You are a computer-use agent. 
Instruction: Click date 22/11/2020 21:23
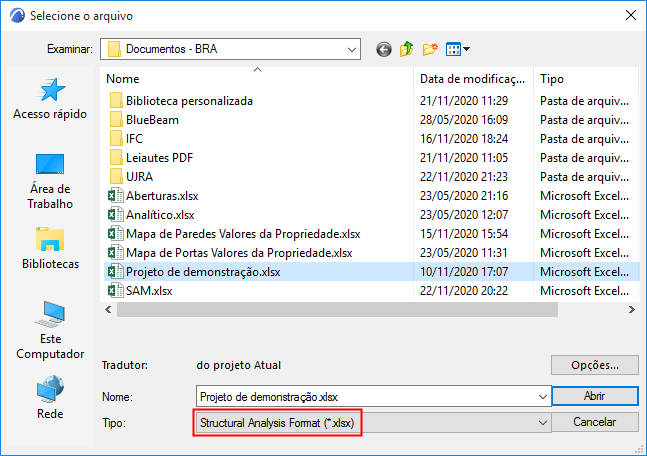pos(464,177)
